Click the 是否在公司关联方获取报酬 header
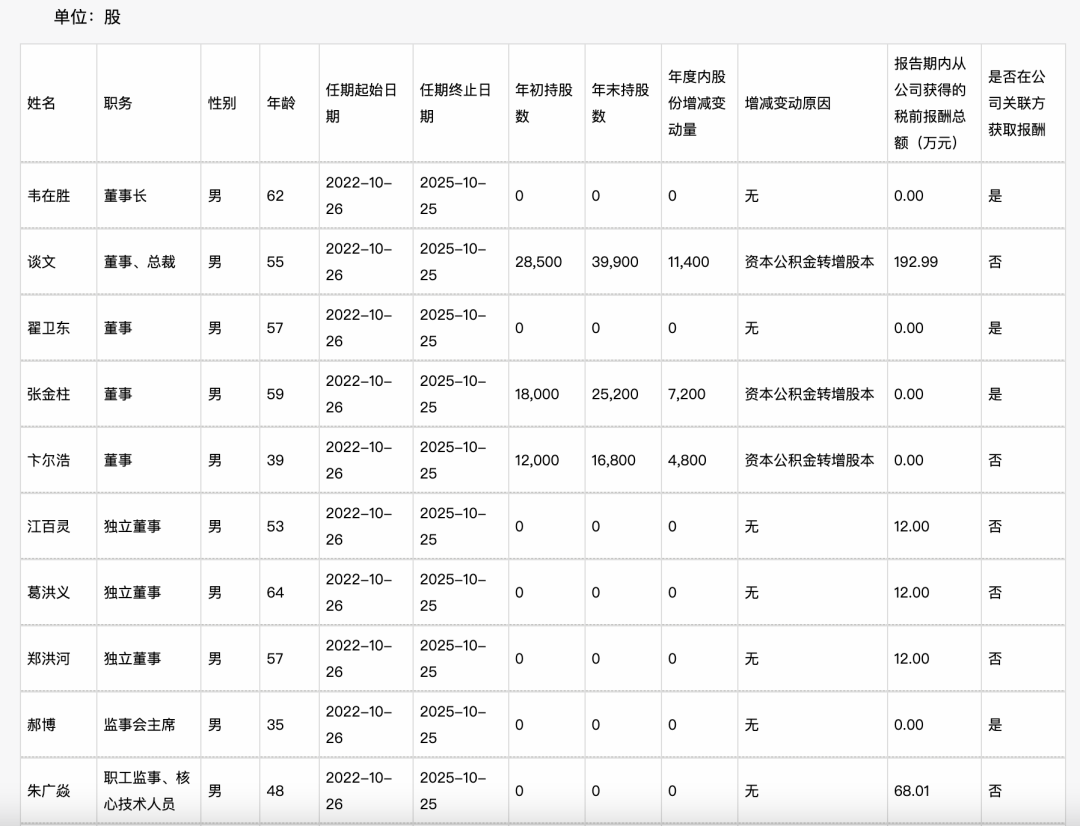 tap(1016, 103)
